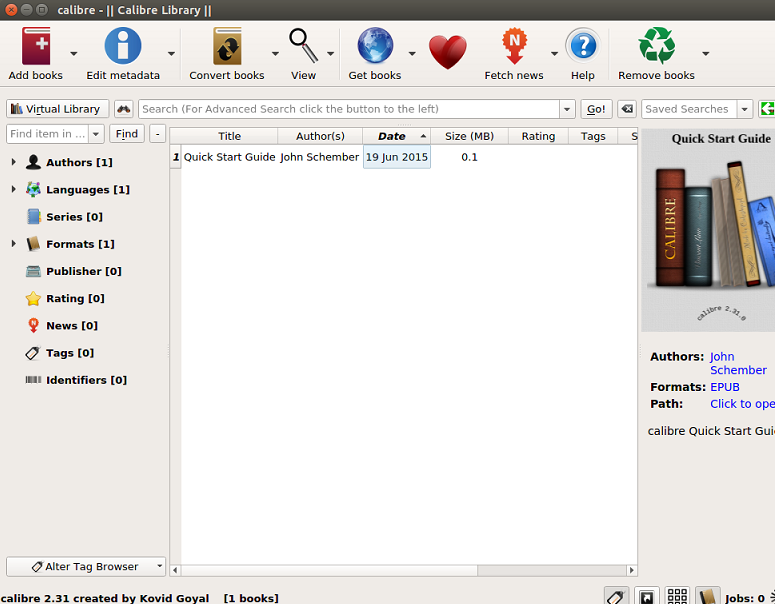Open advanced search binoculars icon
The image size is (775, 606).
[124, 109]
